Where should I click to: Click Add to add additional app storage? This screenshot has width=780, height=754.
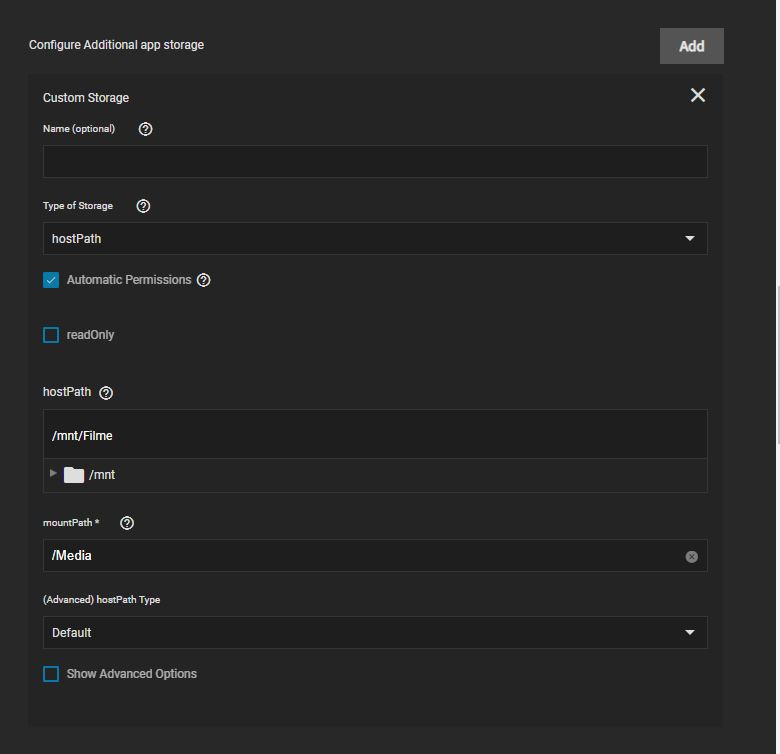point(691,46)
